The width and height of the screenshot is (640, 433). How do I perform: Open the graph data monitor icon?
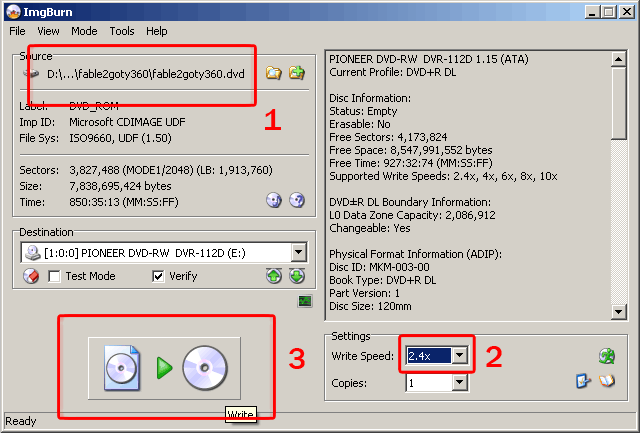tap(305, 302)
